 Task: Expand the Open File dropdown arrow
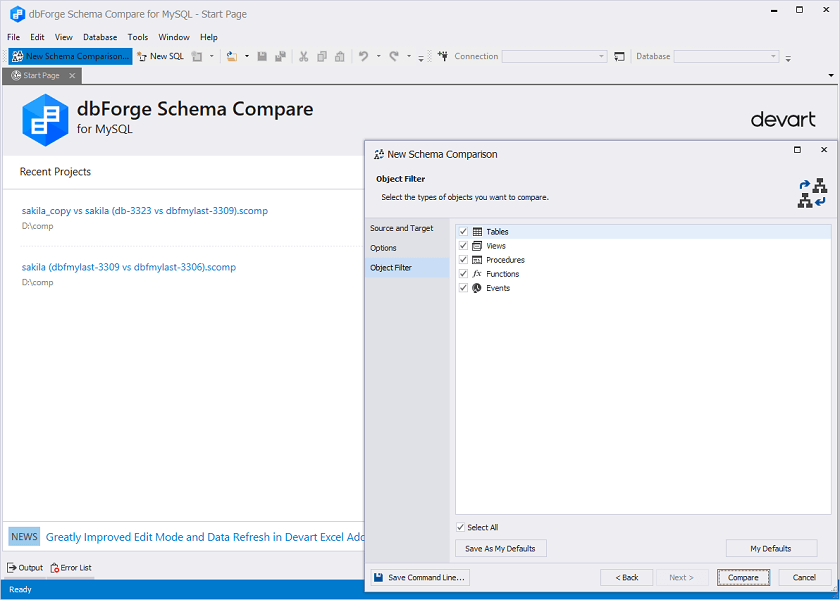[x=247, y=56]
